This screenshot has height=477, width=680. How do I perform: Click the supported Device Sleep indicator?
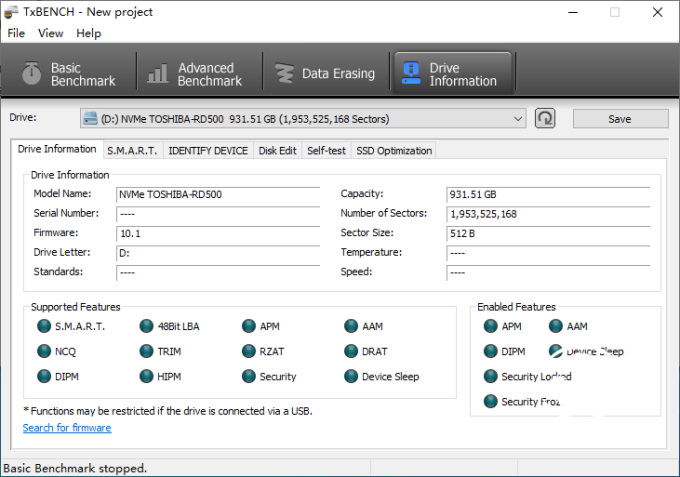click(351, 376)
